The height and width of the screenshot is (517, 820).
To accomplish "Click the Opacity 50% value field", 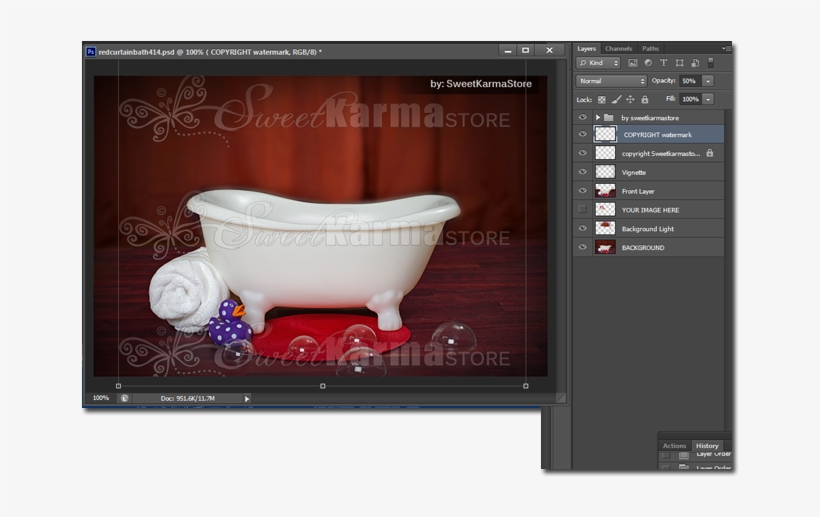I will pos(691,81).
